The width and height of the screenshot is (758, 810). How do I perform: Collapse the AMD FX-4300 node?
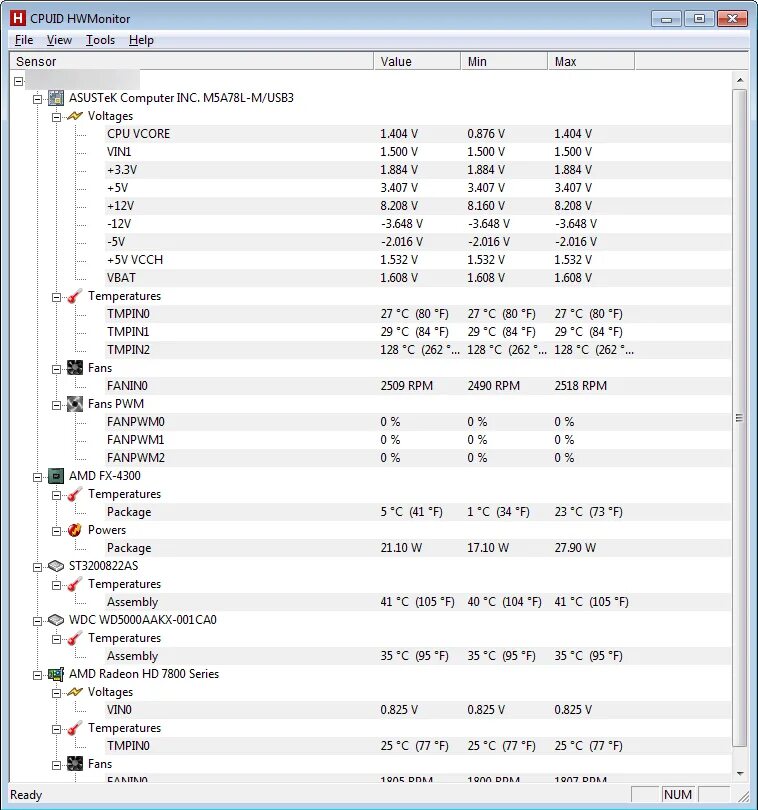coord(37,477)
